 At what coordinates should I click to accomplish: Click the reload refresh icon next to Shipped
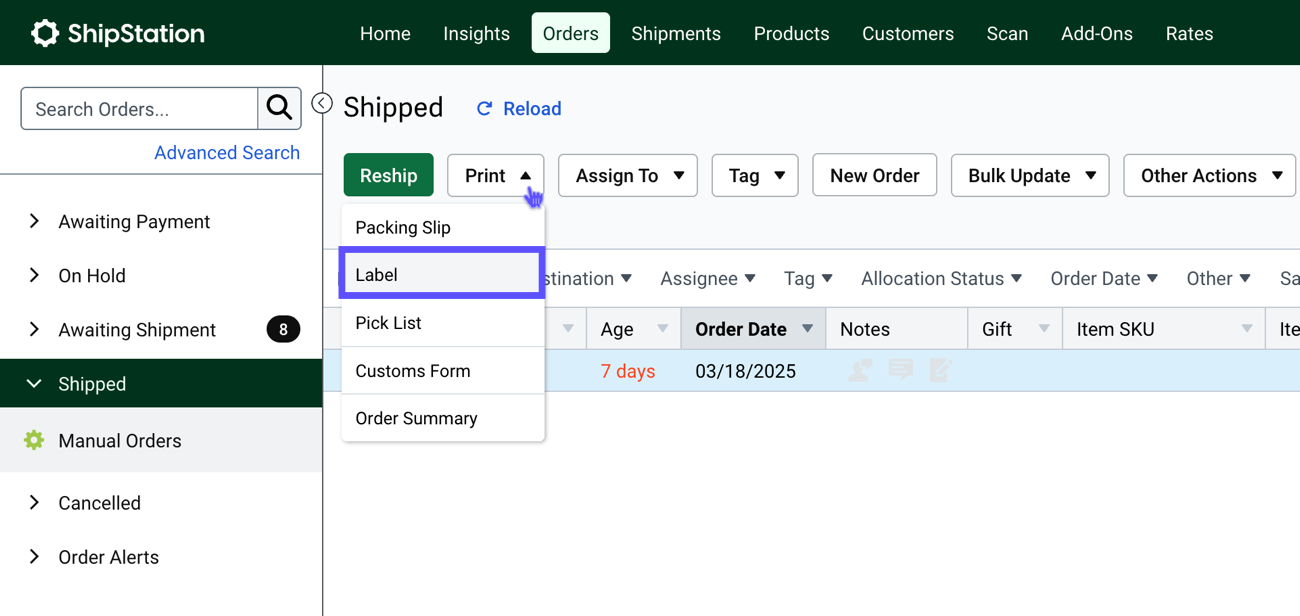[x=485, y=109]
